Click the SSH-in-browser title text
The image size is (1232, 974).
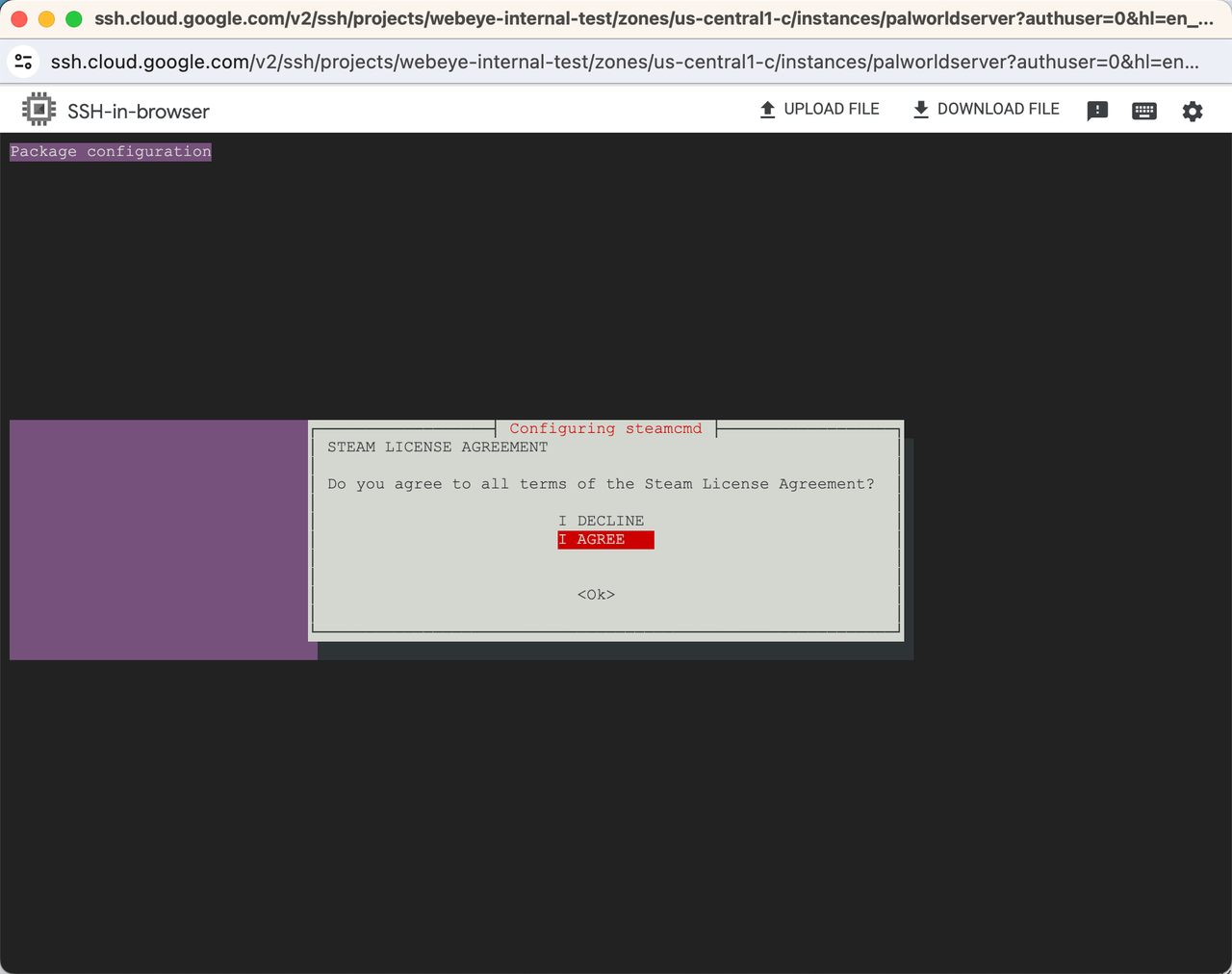point(139,112)
